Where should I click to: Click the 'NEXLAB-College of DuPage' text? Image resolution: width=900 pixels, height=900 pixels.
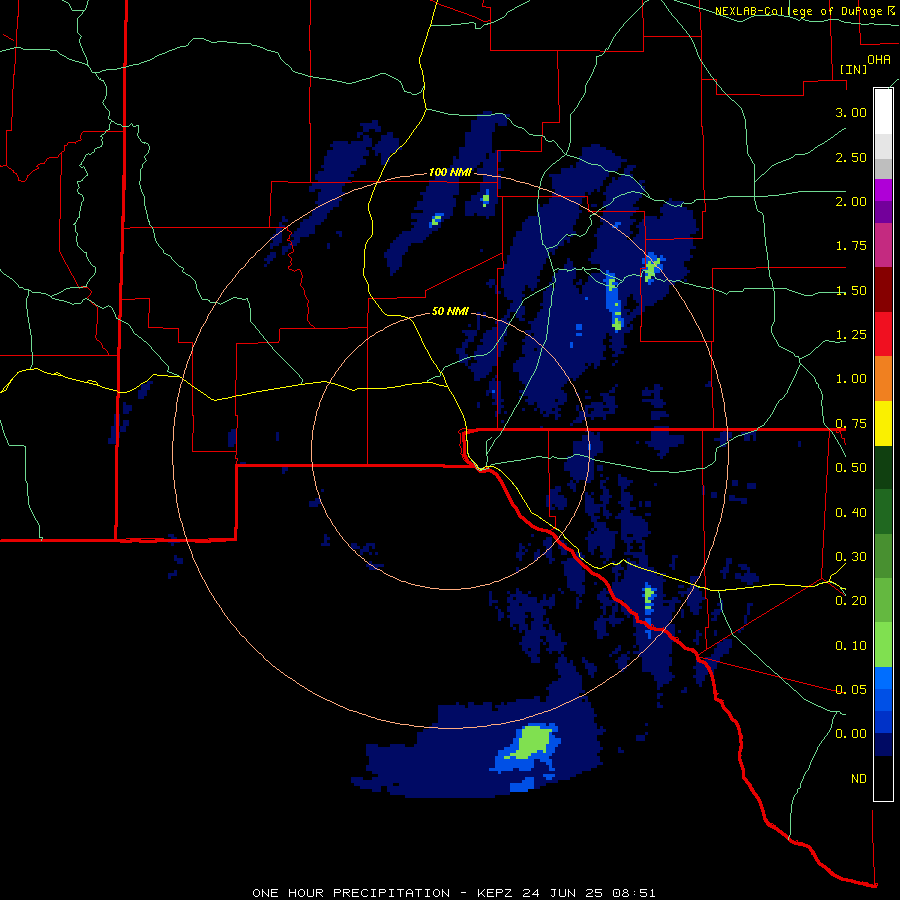[800, 11]
